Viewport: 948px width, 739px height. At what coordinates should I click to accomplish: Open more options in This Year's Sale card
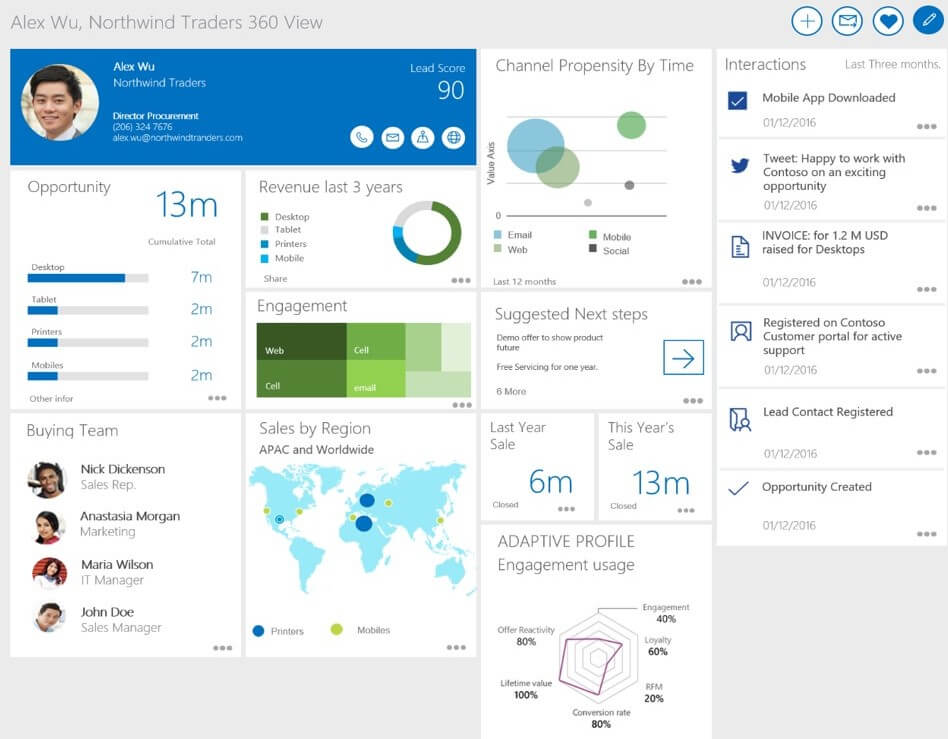click(686, 510)
